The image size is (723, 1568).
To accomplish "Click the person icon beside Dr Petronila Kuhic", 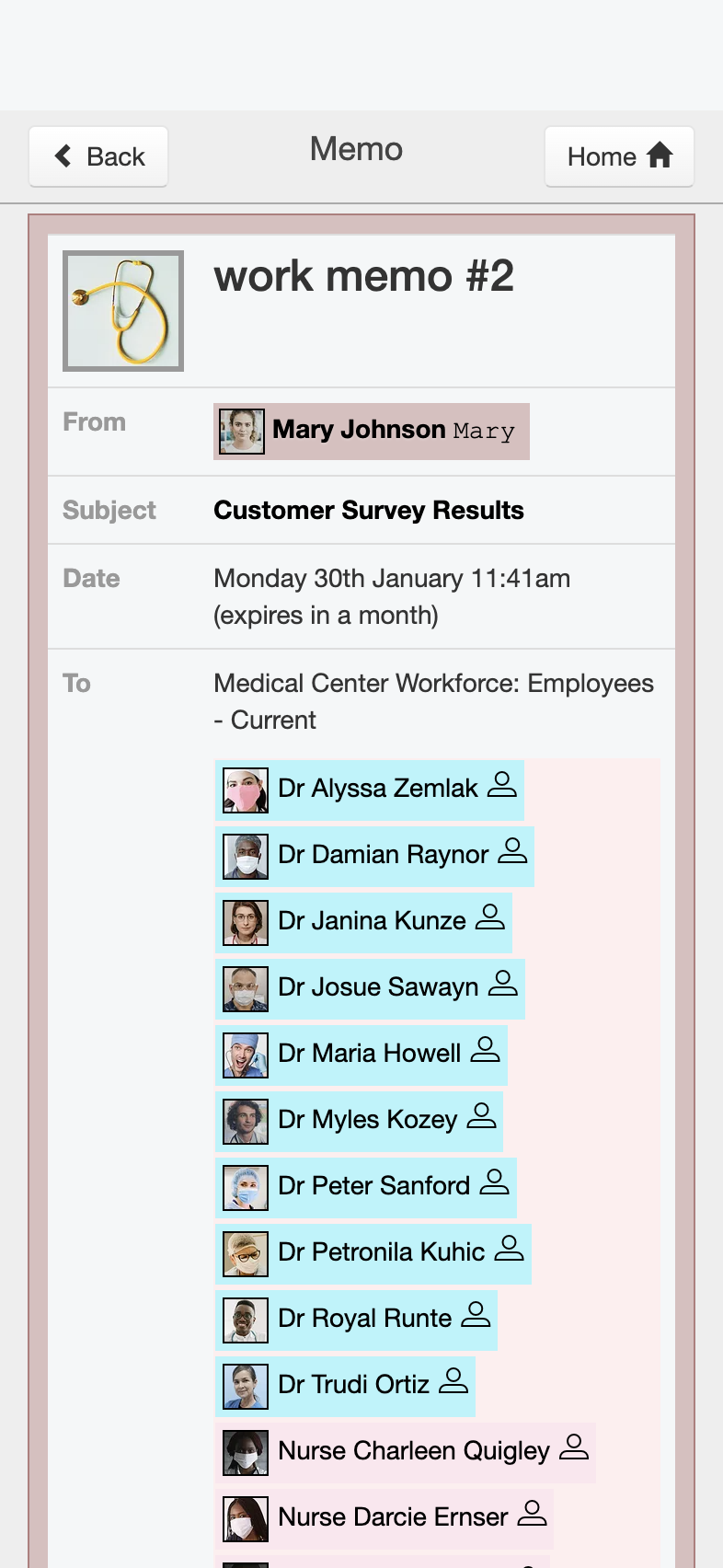I will point(509,1249).
